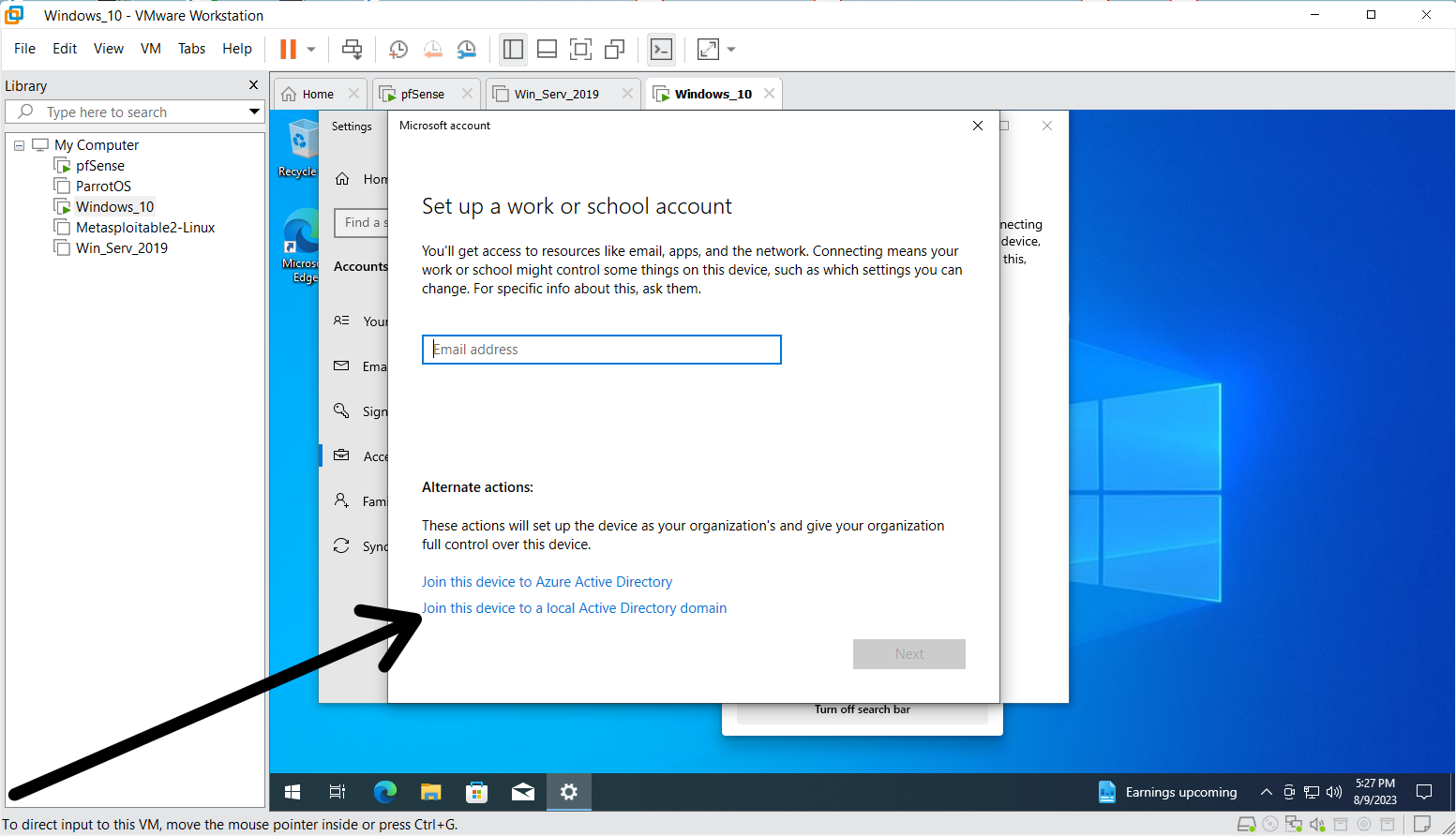Close the Windows_10 tab
Viewport: 1456px width, 836px height.
[769, 94]
